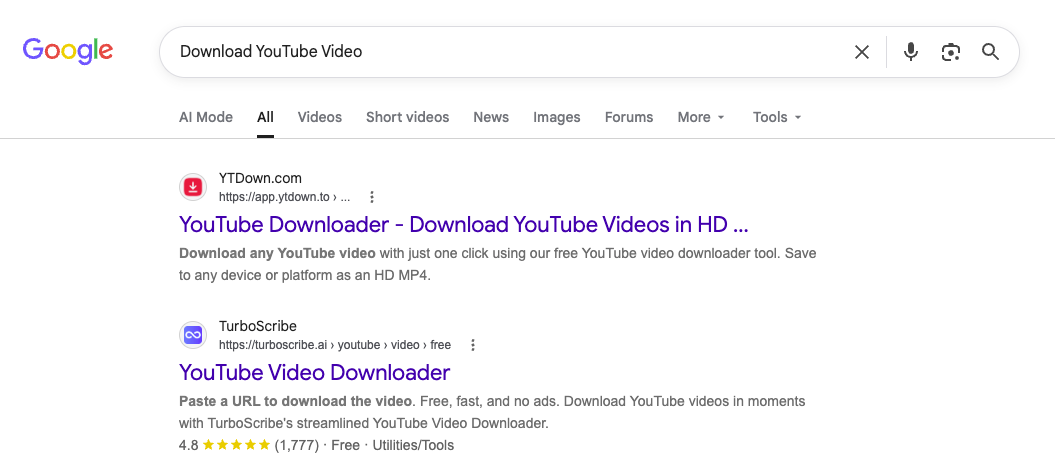
Task: Click the 'Download any YouTube video' snippet text
Action: click(277, 254)
